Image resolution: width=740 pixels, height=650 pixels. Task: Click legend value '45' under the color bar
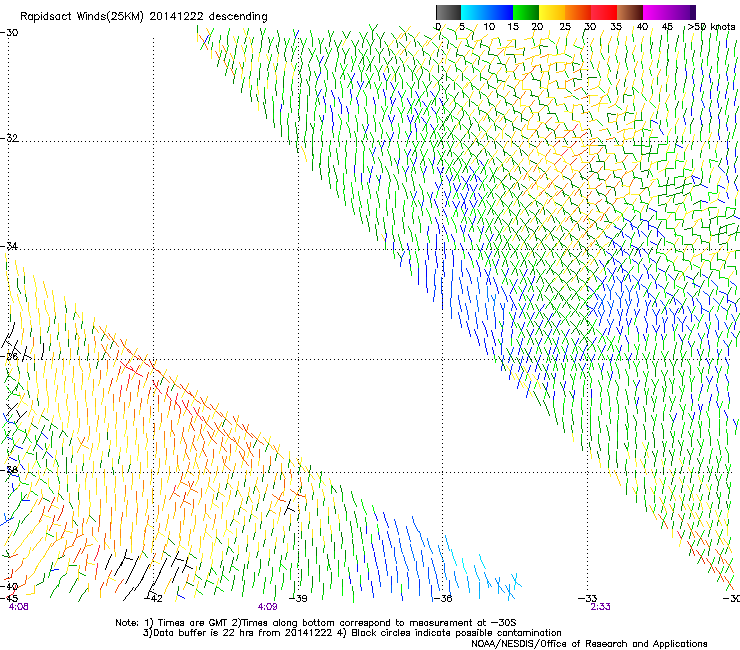pyautogui.click(x=667, y=27)
